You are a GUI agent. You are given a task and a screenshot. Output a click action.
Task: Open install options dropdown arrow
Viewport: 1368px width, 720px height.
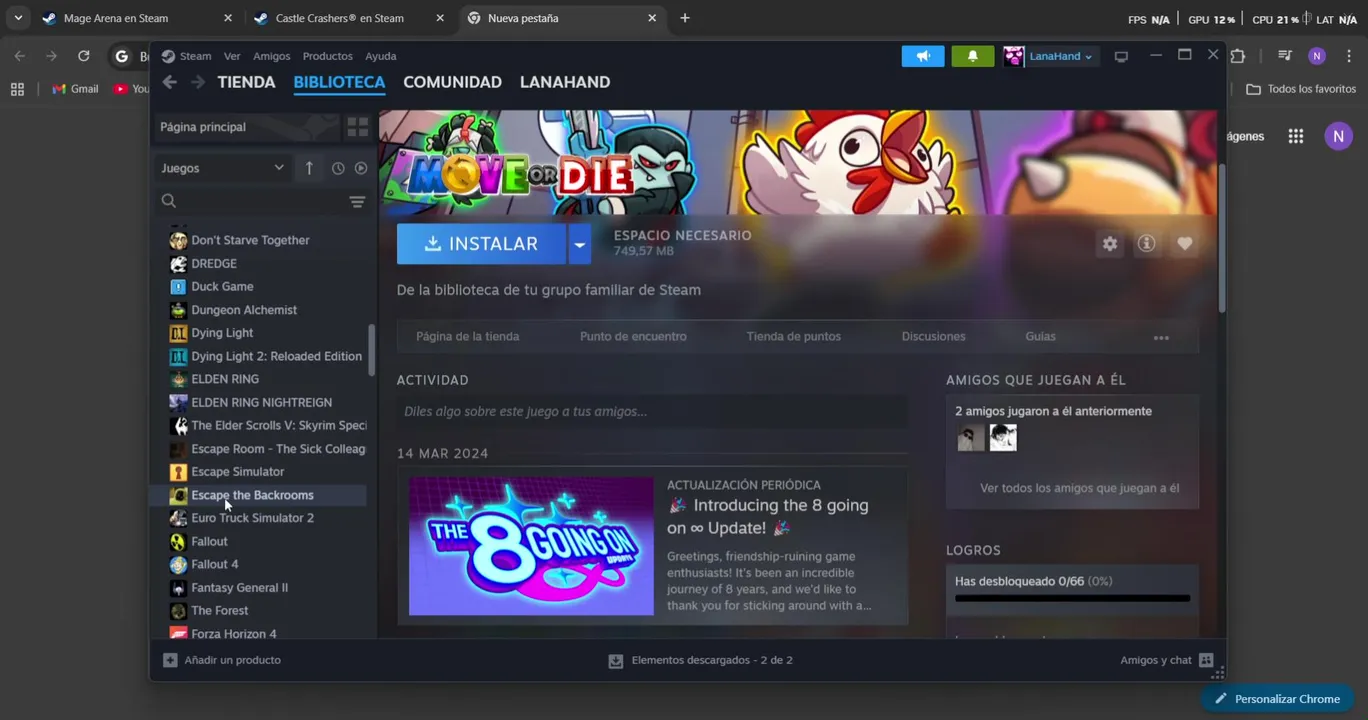579,244
